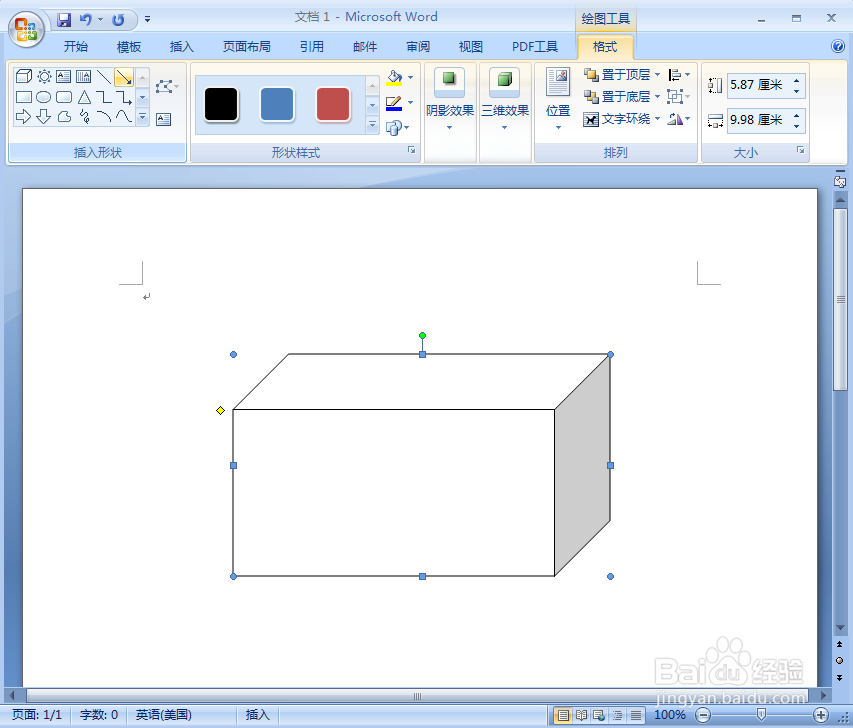The width and height of the screenshot is (853, 728).
Task: Open the Rotate dropdown
Action: click(x=679, y=119)
